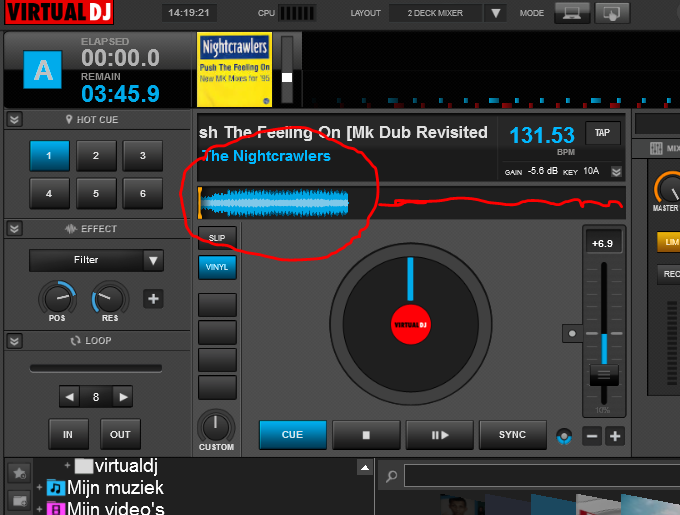This screenshot has width=680, height=515.
Task: Click the pitch reset dot button
Action: tap(572, 333)
